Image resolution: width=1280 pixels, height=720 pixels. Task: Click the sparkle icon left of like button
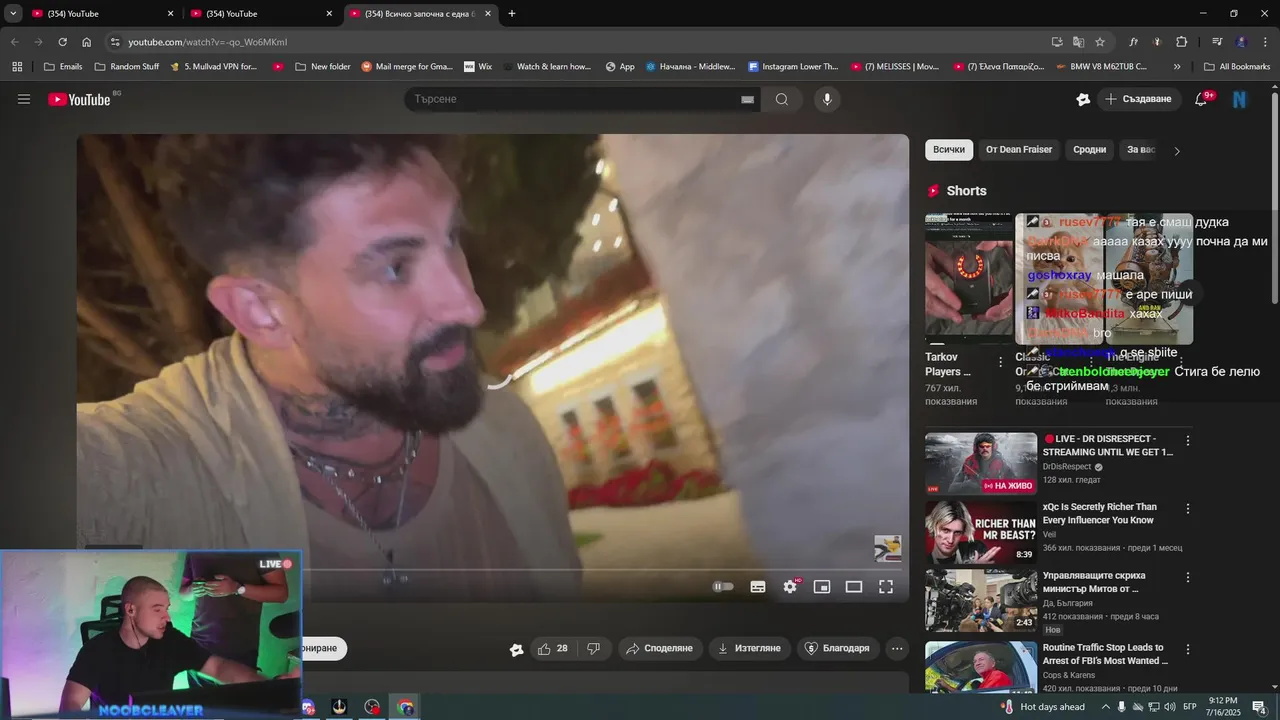click(x=516, y=649)
